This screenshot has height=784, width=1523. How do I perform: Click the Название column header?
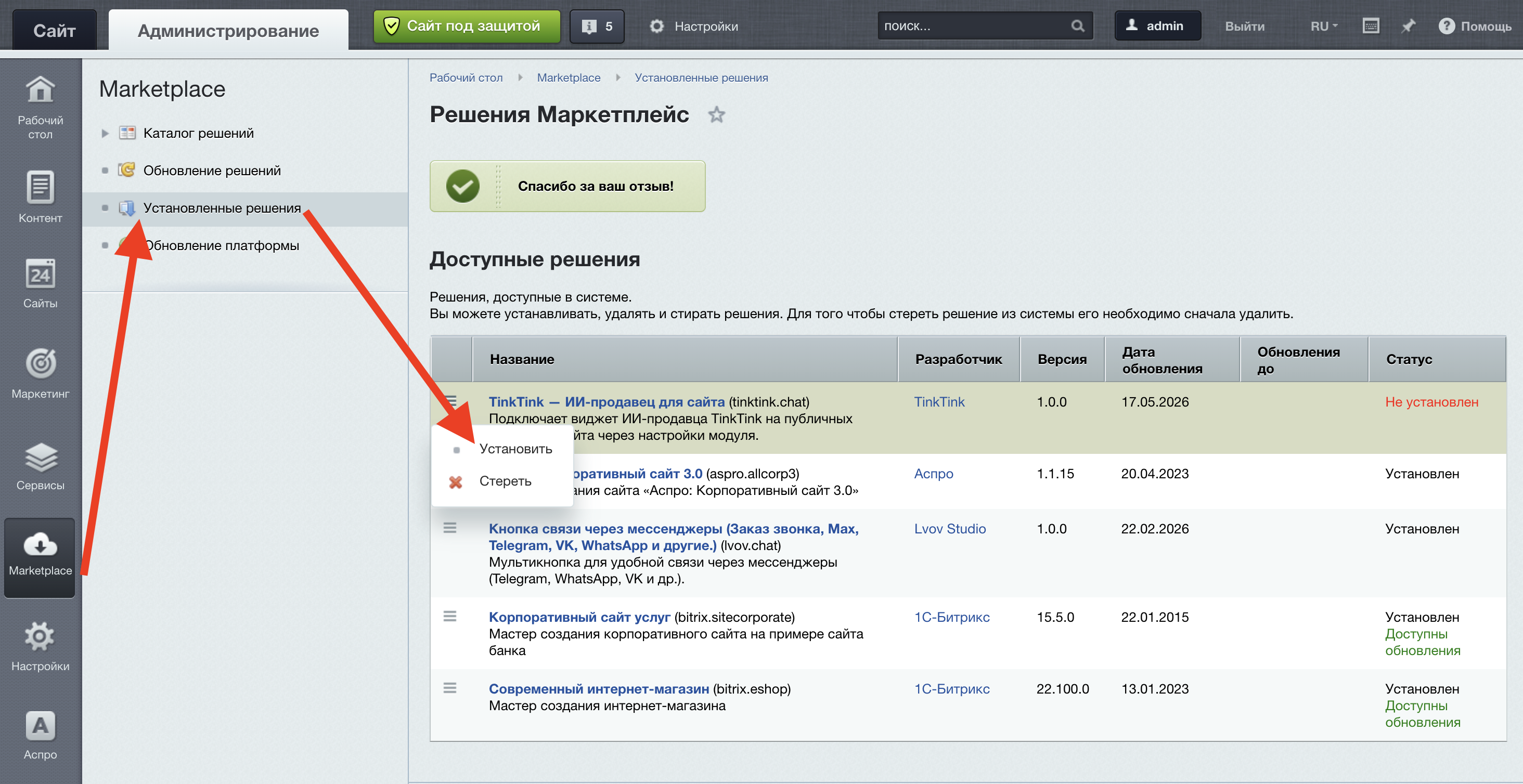(685, 359)
